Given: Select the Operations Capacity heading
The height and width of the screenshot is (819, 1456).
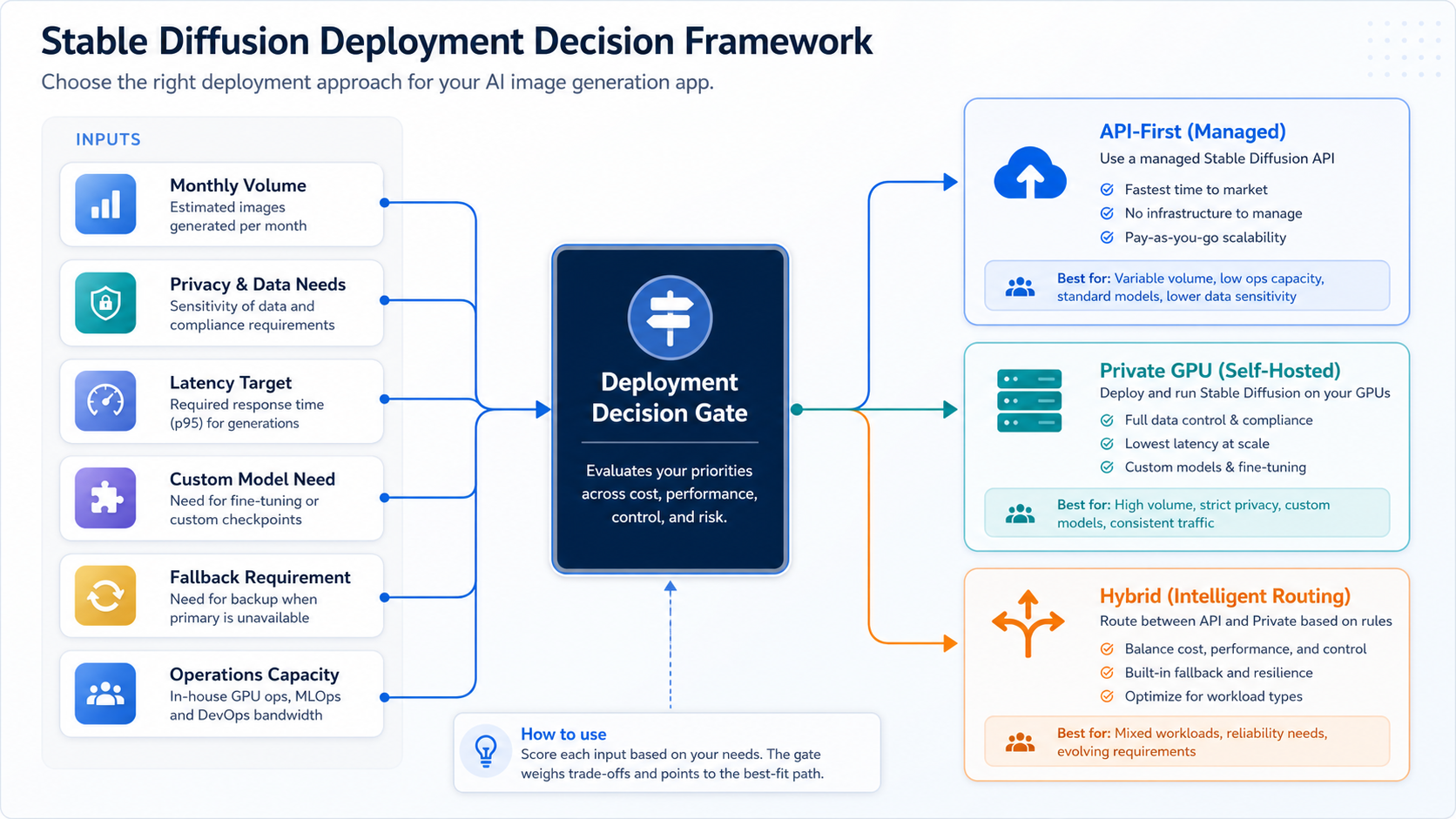Looking at the screenshot, I should pyautogui.click(x=254, y=675).
